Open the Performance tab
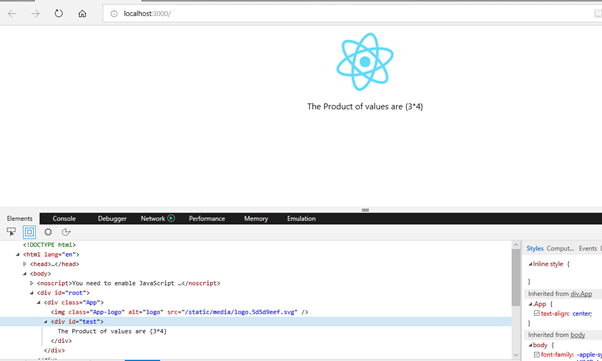 click(207, 219)
